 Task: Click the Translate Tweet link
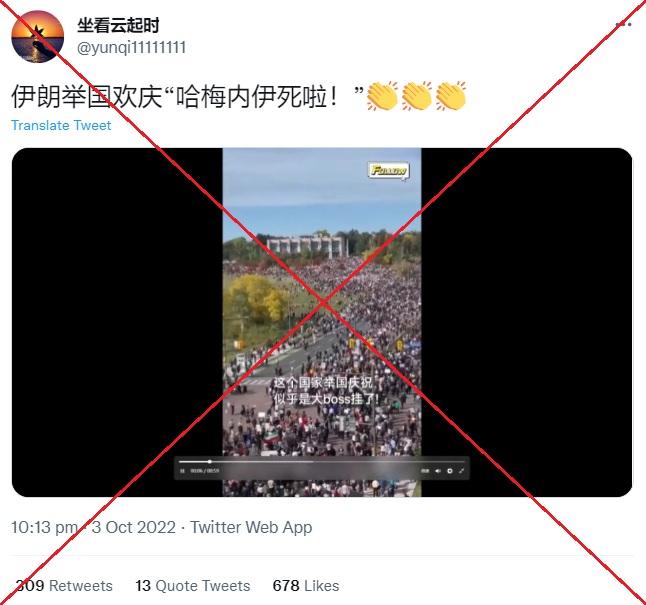61,125
